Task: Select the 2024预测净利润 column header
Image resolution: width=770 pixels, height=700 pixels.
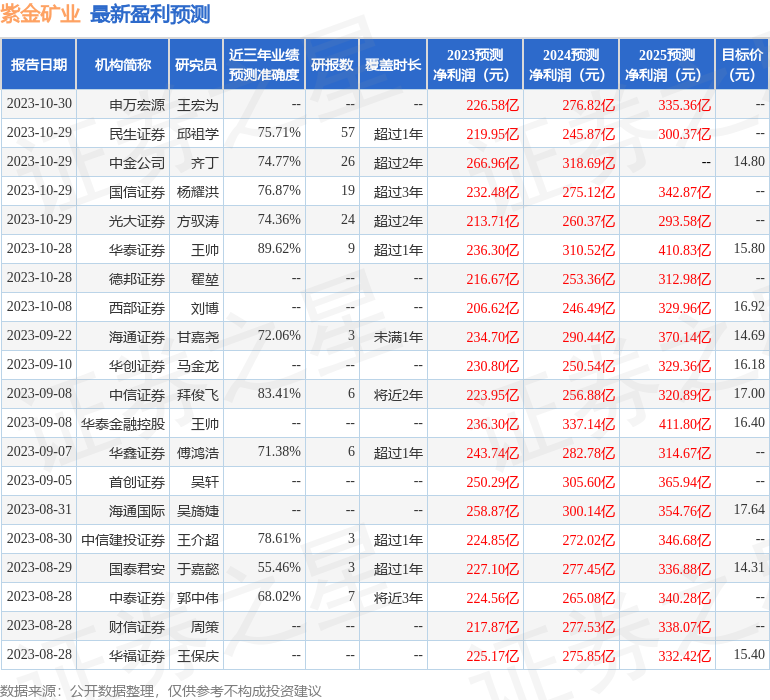Action: click(x=571, y=64)
